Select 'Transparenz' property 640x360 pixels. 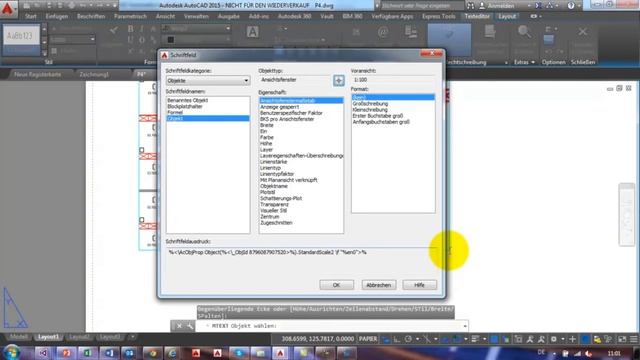(274, 204)
